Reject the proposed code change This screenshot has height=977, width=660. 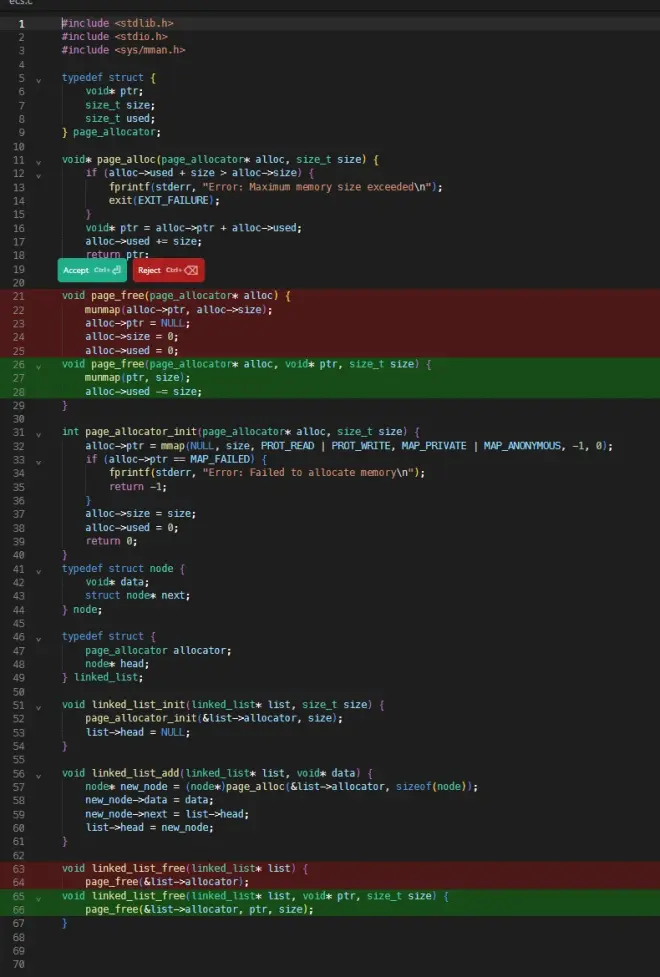click(x=167, y=270)
